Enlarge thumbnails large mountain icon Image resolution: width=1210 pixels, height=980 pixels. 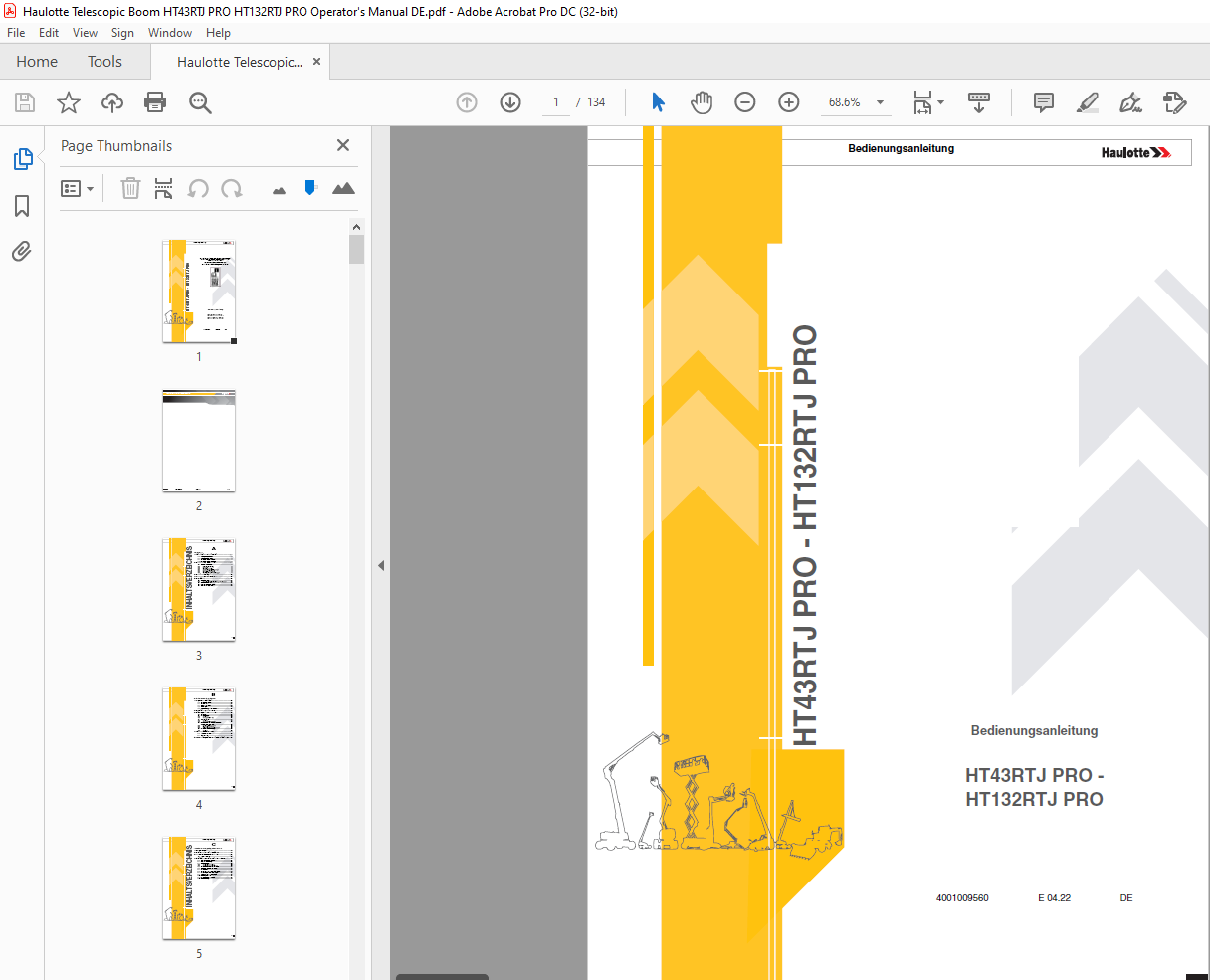(344, 187)
